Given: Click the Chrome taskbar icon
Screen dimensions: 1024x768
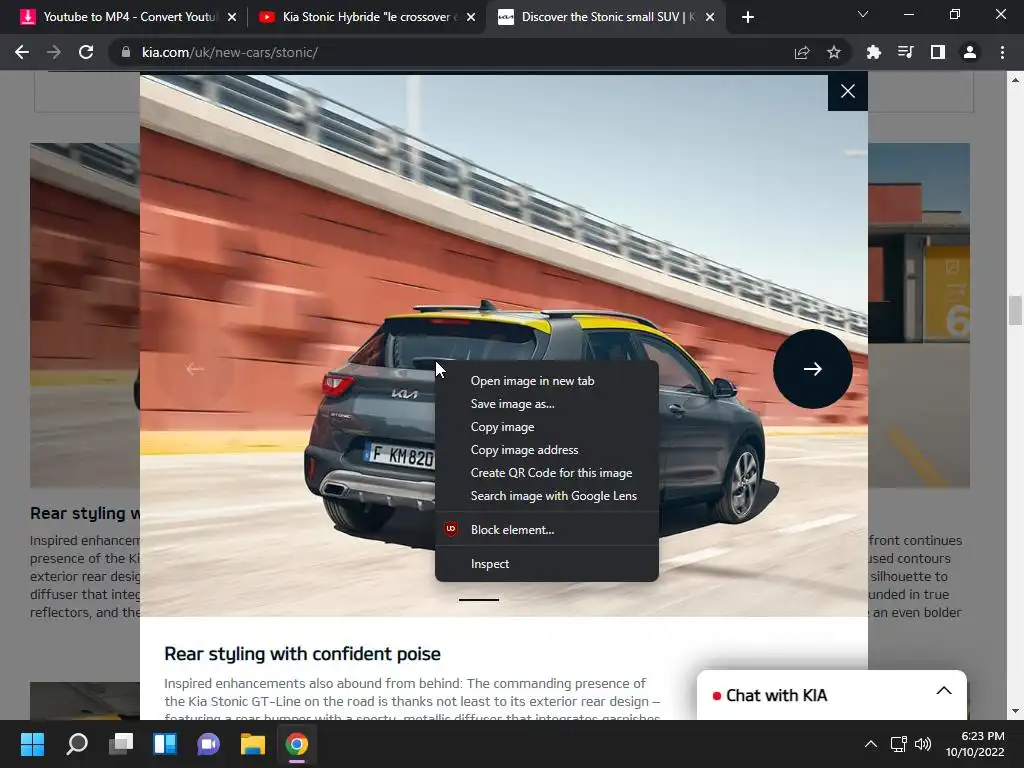Looking at the screenshot, I should tap(296, 744).
